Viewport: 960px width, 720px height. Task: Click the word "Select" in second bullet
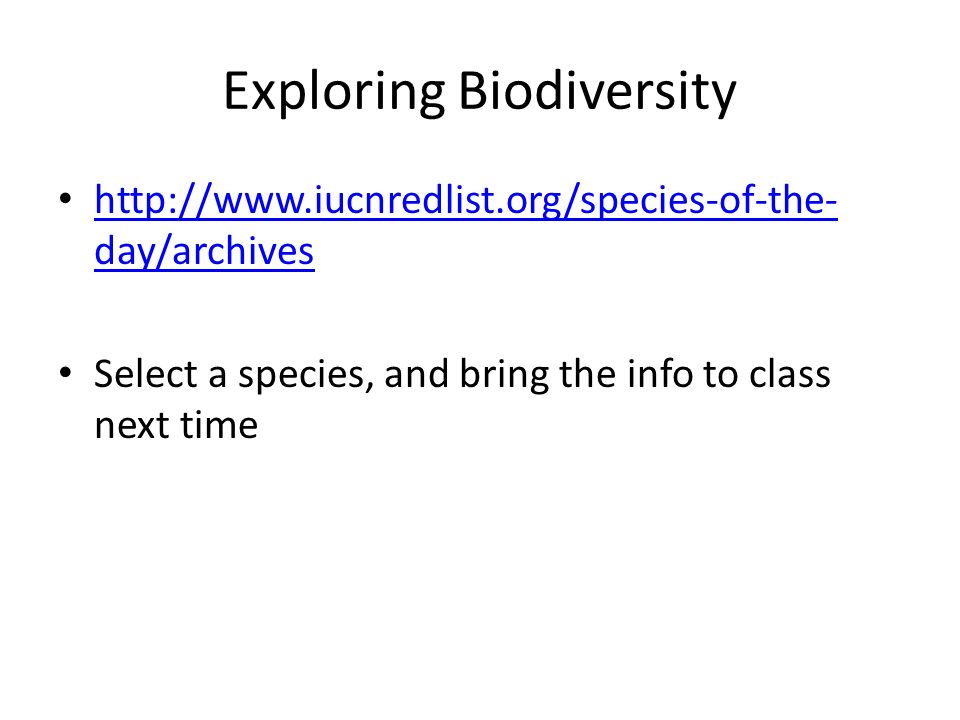coord(146,373)
